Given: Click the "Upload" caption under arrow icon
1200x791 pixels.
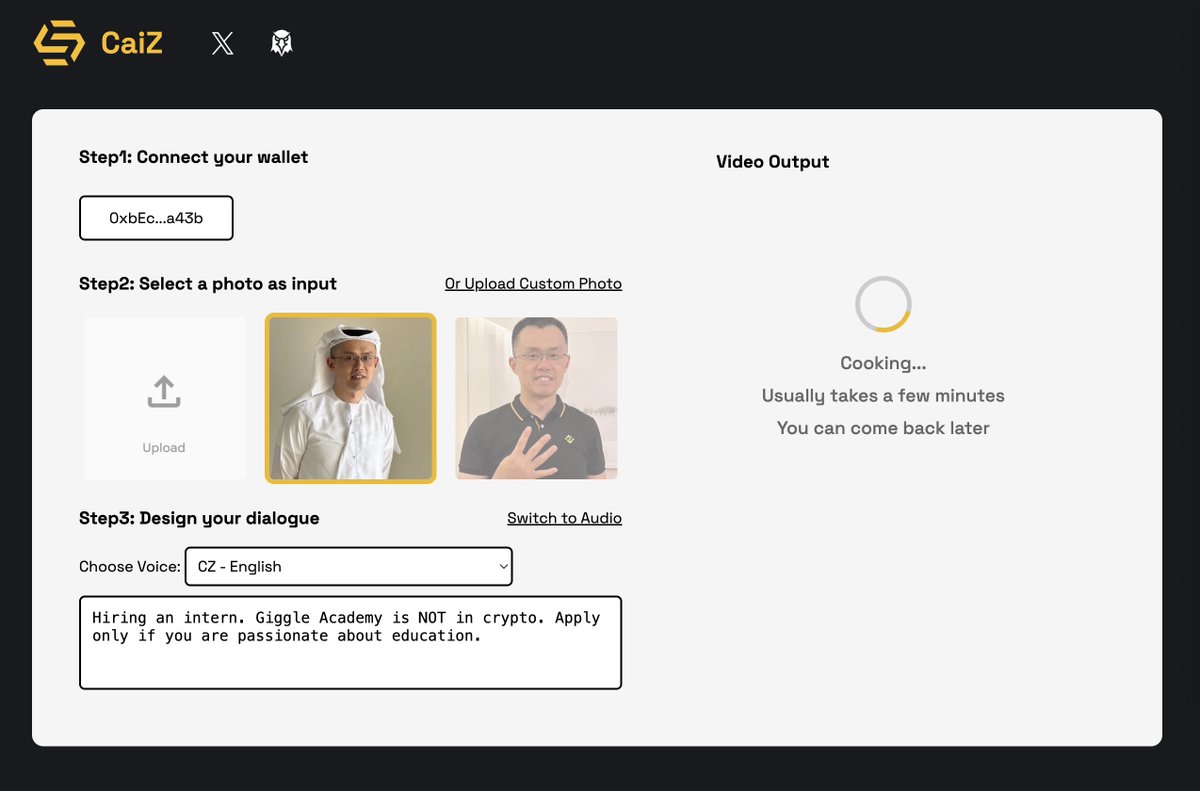Looking at the screenshot, I should click(164, 448).
